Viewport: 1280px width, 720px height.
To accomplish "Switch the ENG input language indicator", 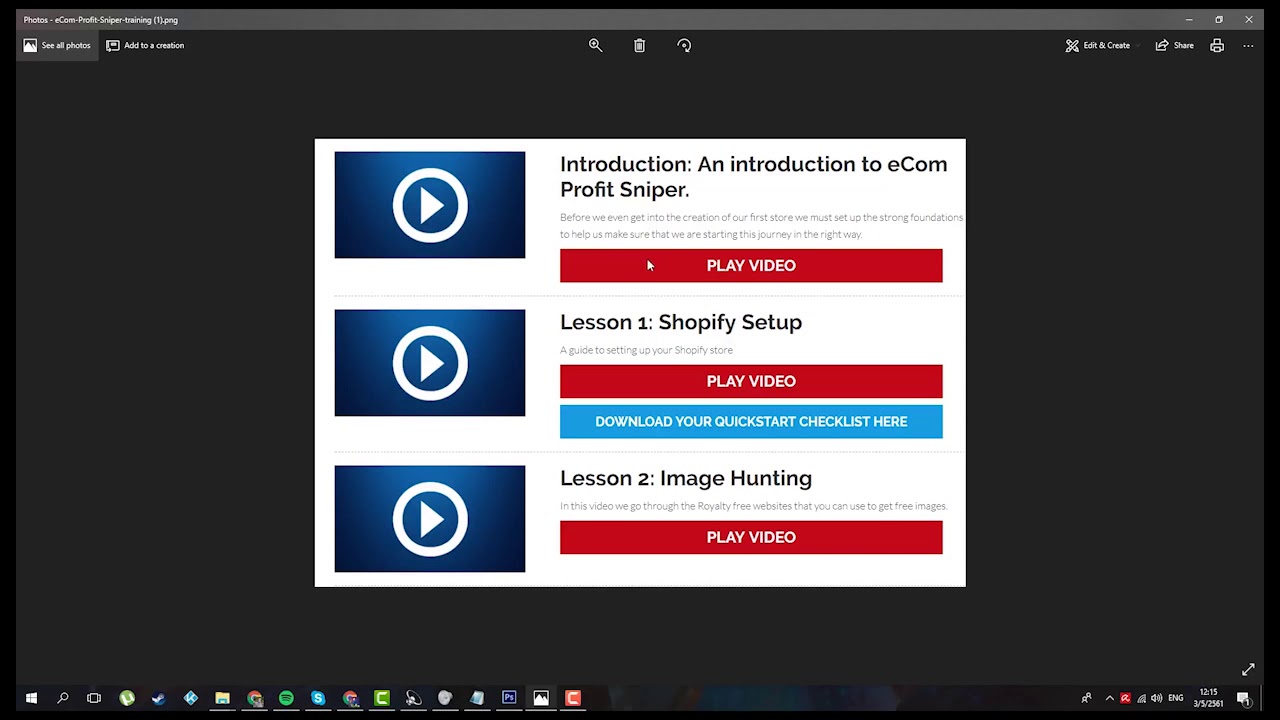I will [x=1176, y=698].
